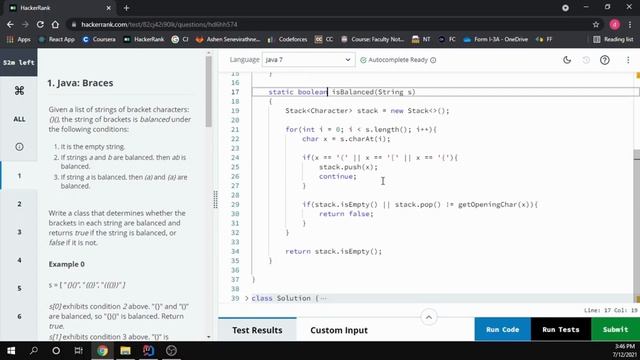Open the Apps bookmark shortcut
Screen dimensions: 640x360
[x=18, y=39]
